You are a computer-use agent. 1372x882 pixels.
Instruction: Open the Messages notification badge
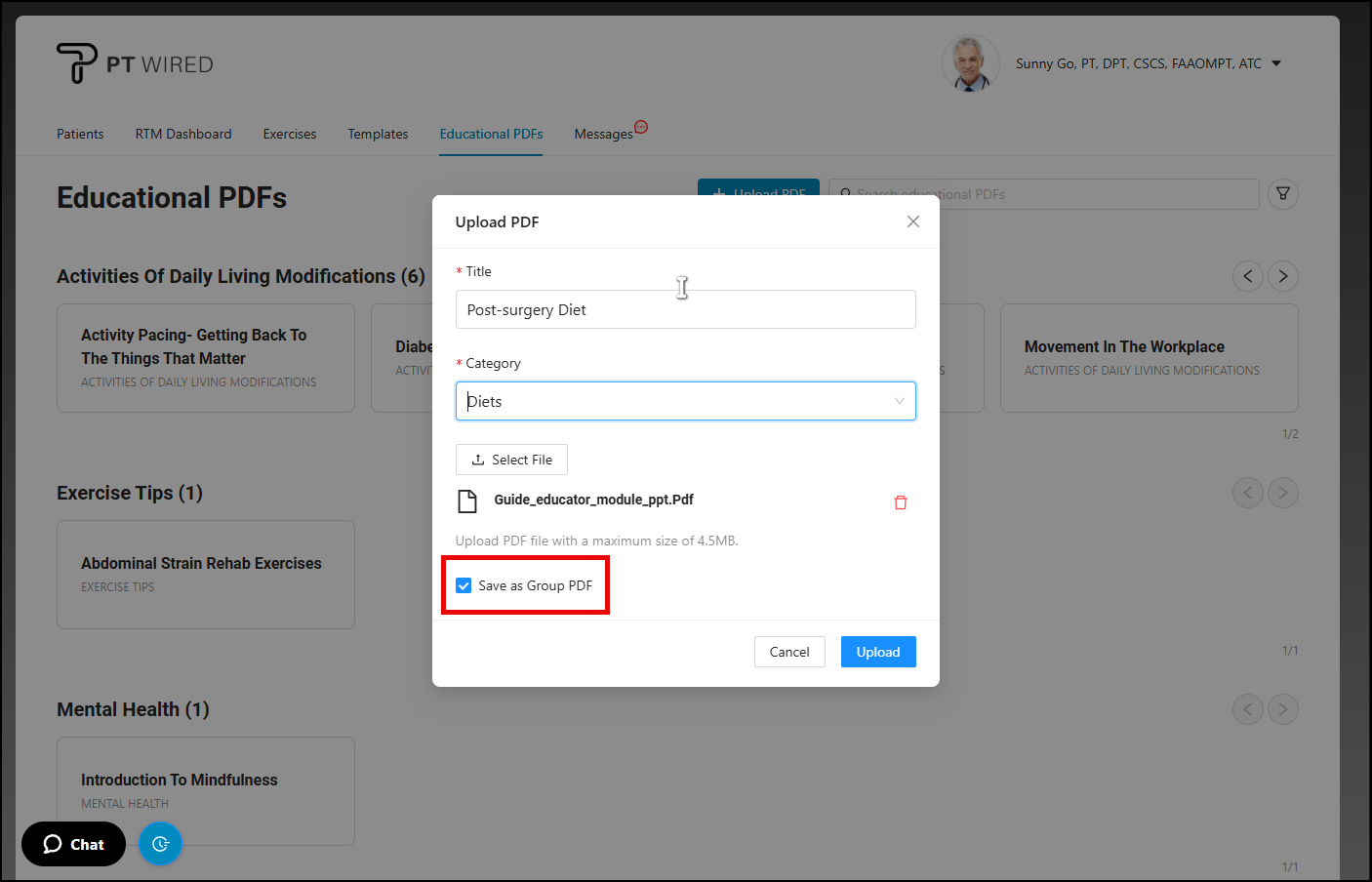[641, 127]
